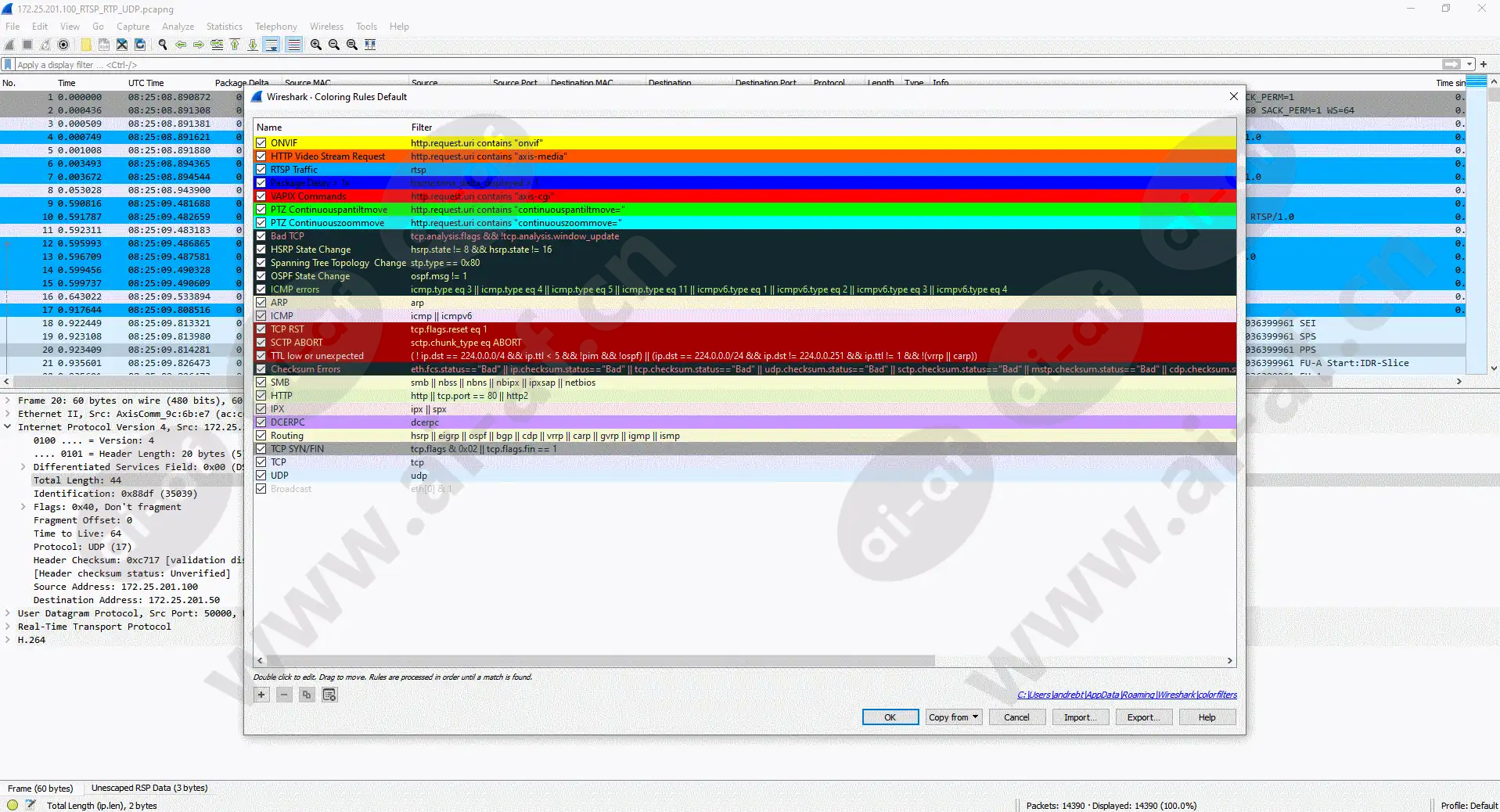The width and height of the screenshot is (1500, 812).
Task: Jump to the first packet icon
Action: tap(235, 45)
